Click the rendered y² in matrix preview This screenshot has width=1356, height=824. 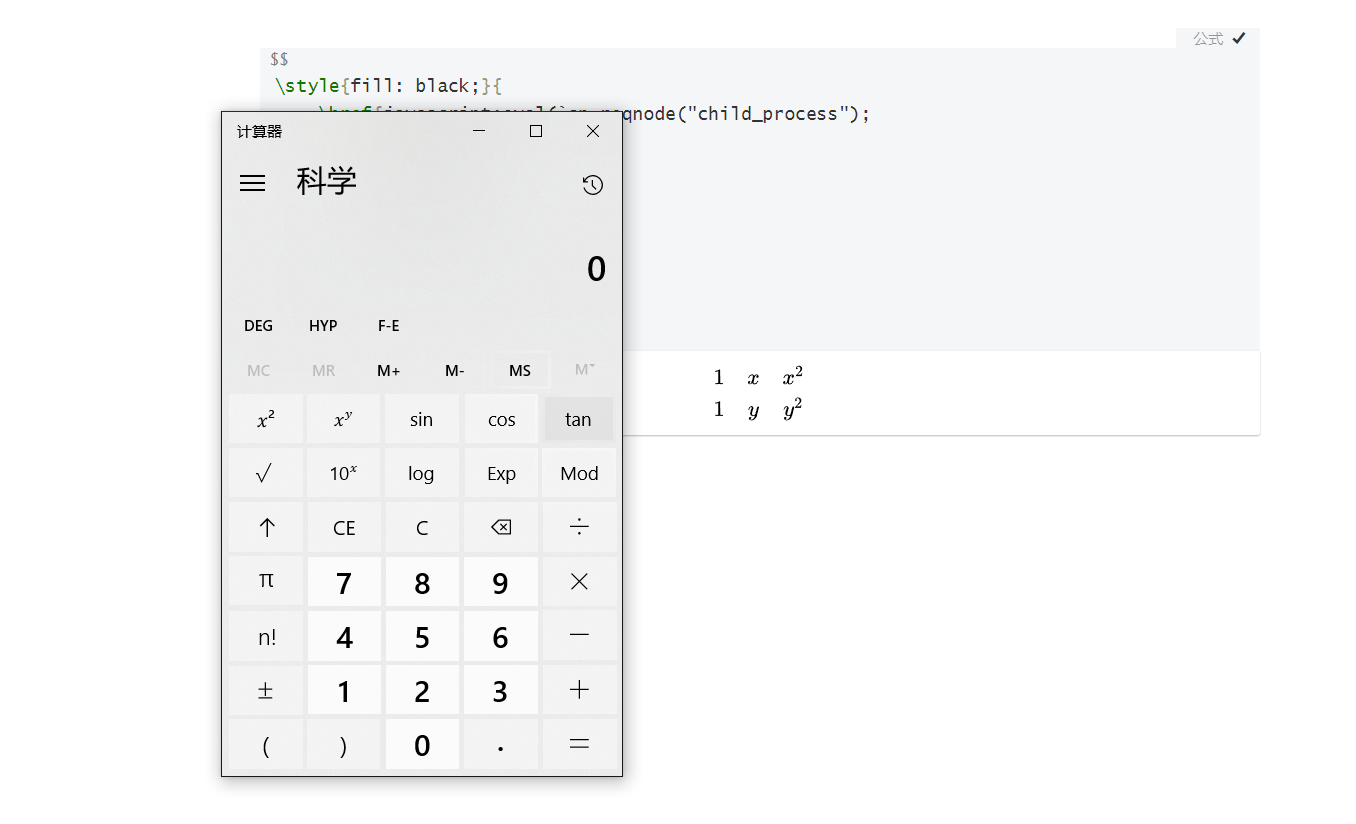(x=793, y=410)
